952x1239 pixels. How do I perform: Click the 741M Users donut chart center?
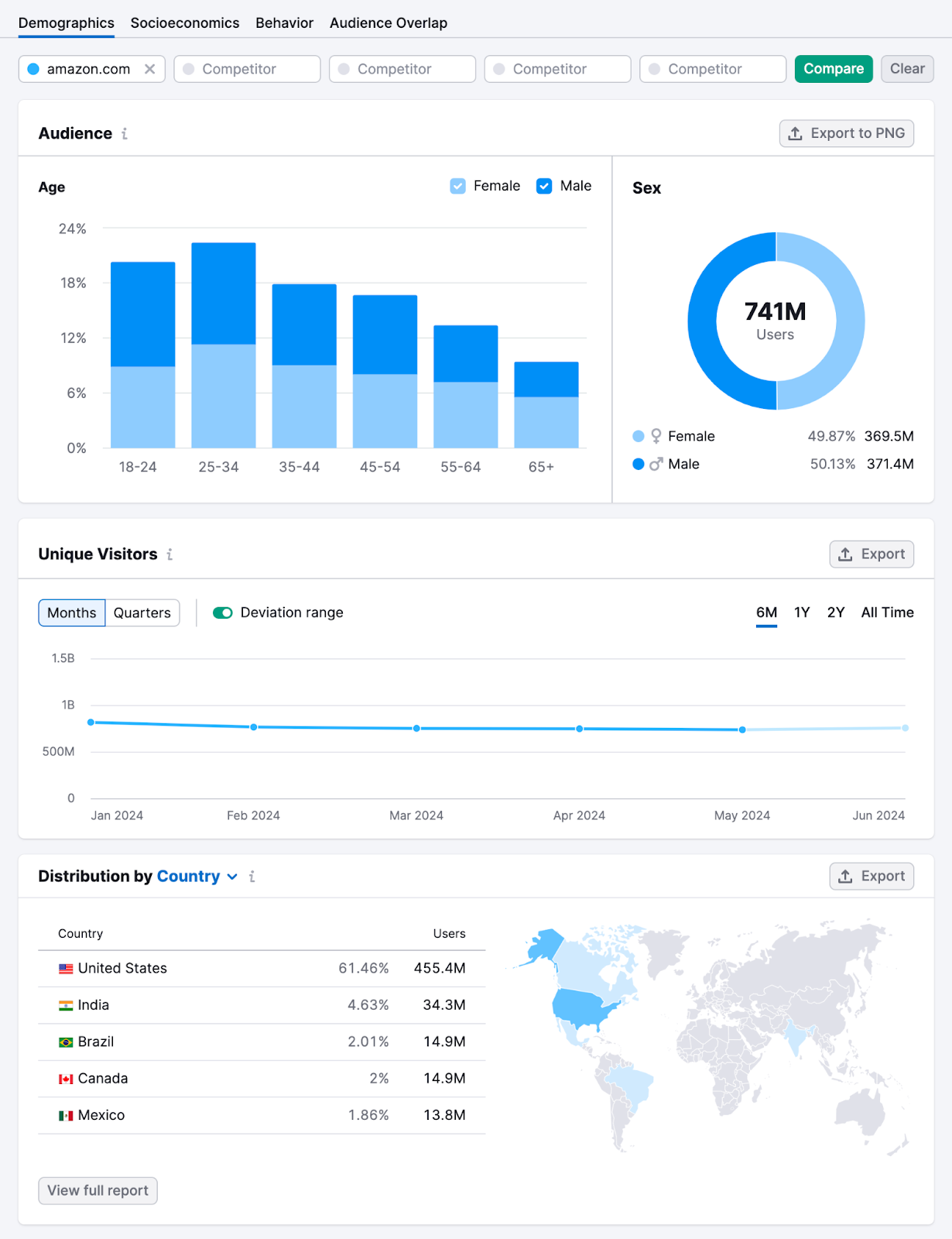776,321
